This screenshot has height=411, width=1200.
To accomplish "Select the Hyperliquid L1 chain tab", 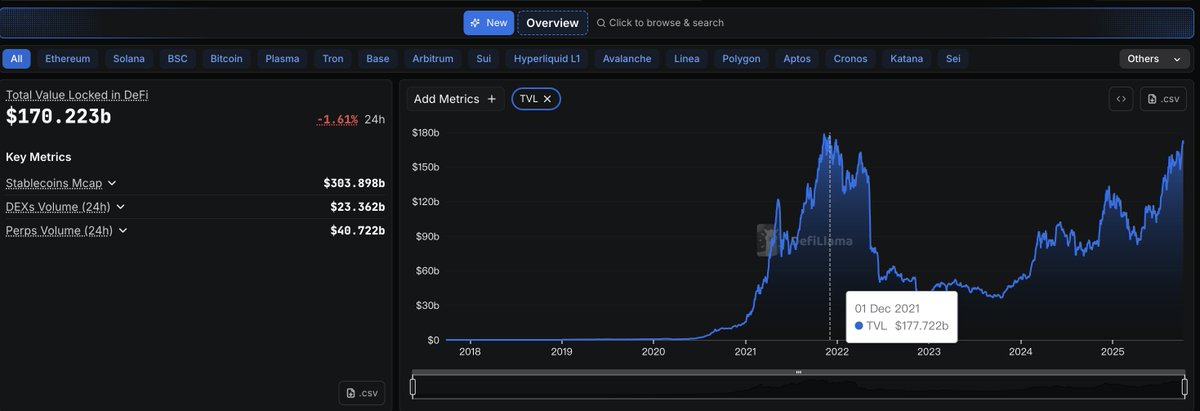I will pos(546,59).
